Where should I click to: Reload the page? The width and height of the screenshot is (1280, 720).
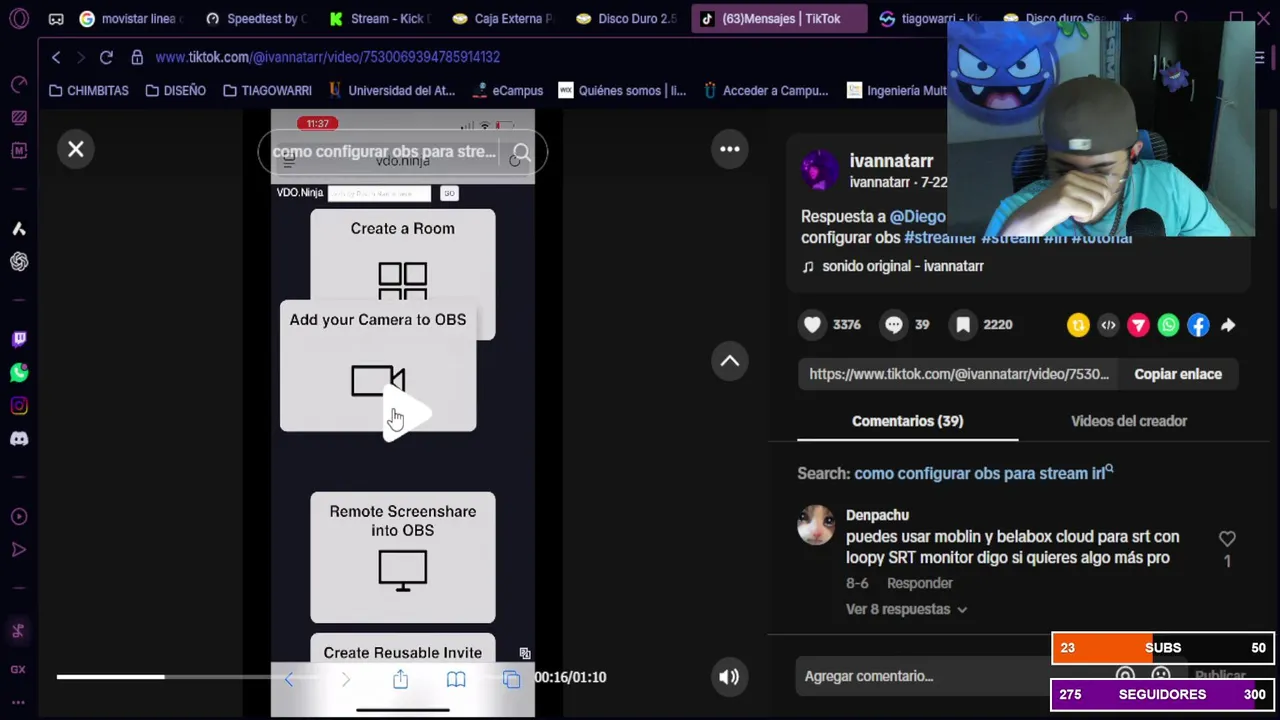pyautogui.click(x=106, y=57)
